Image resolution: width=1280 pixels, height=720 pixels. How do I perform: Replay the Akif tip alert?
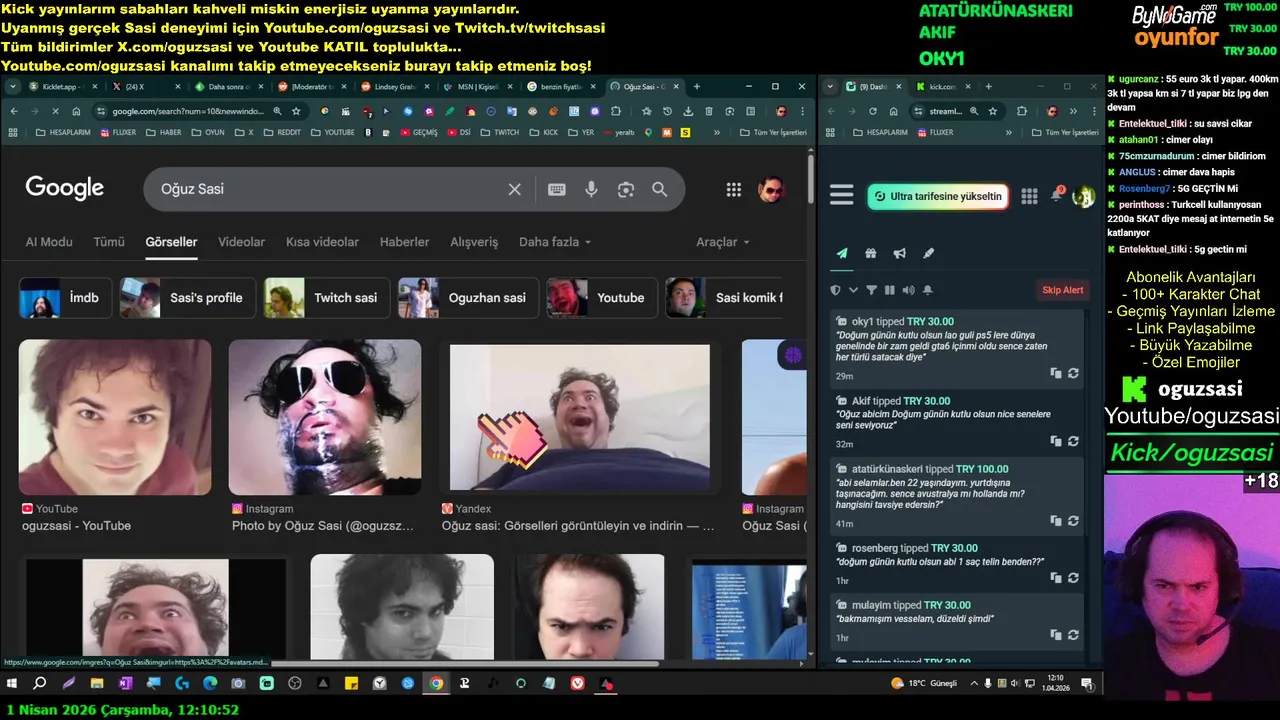(x=1073, y=441)
